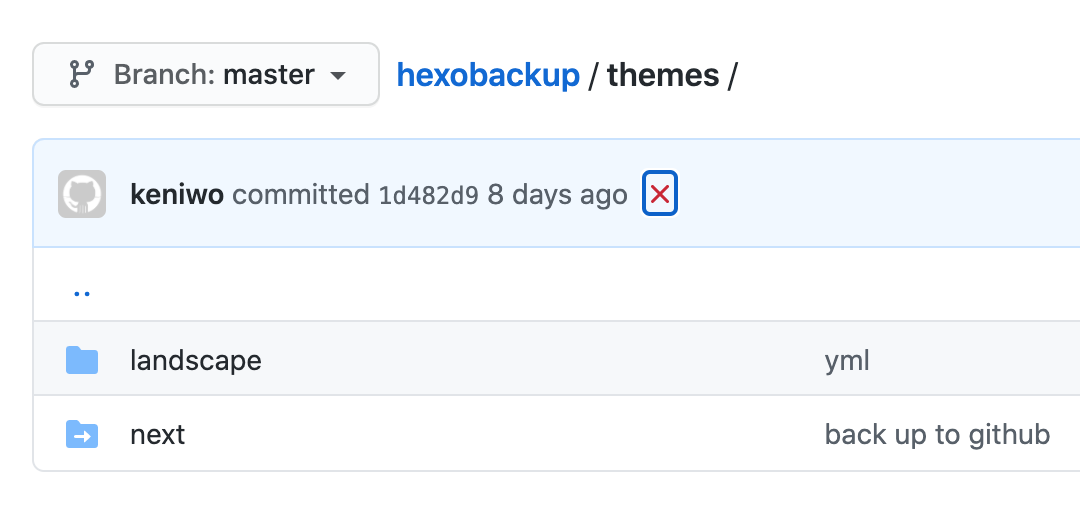Click the caret arrow beside master
1080x522 pixels.
(x=338, y=76)
